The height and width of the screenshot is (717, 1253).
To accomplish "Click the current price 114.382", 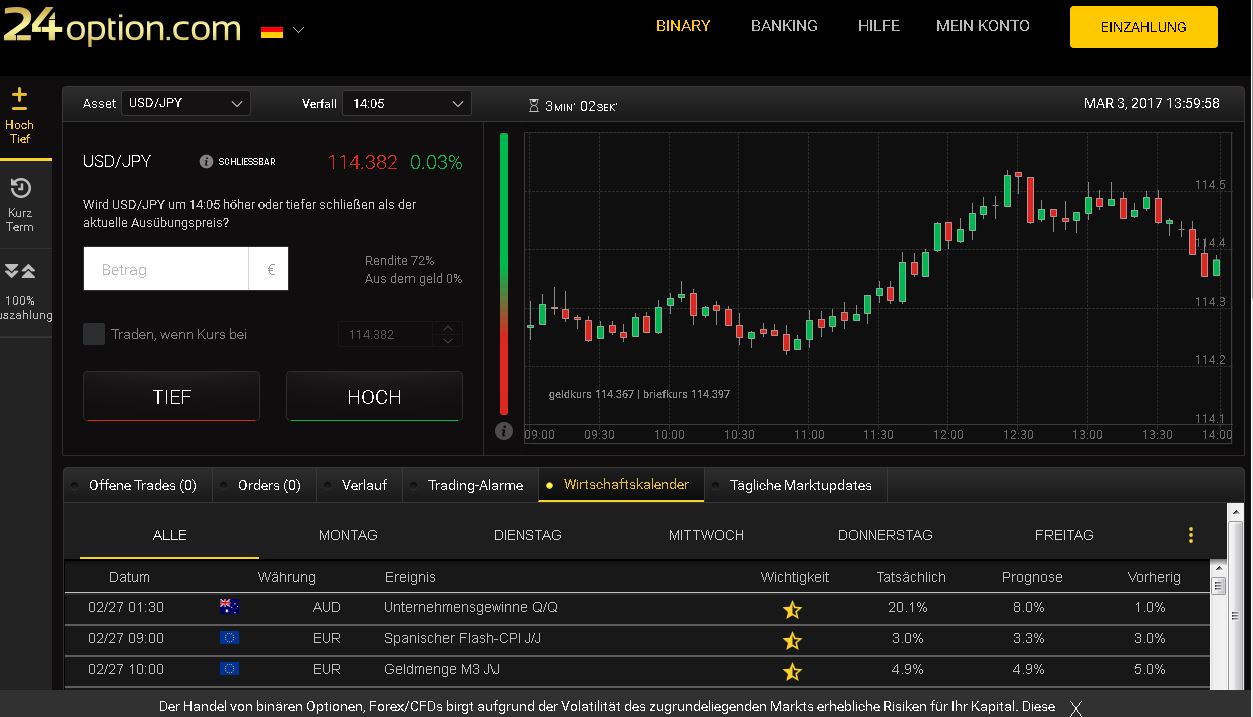I will coord(363,162).
